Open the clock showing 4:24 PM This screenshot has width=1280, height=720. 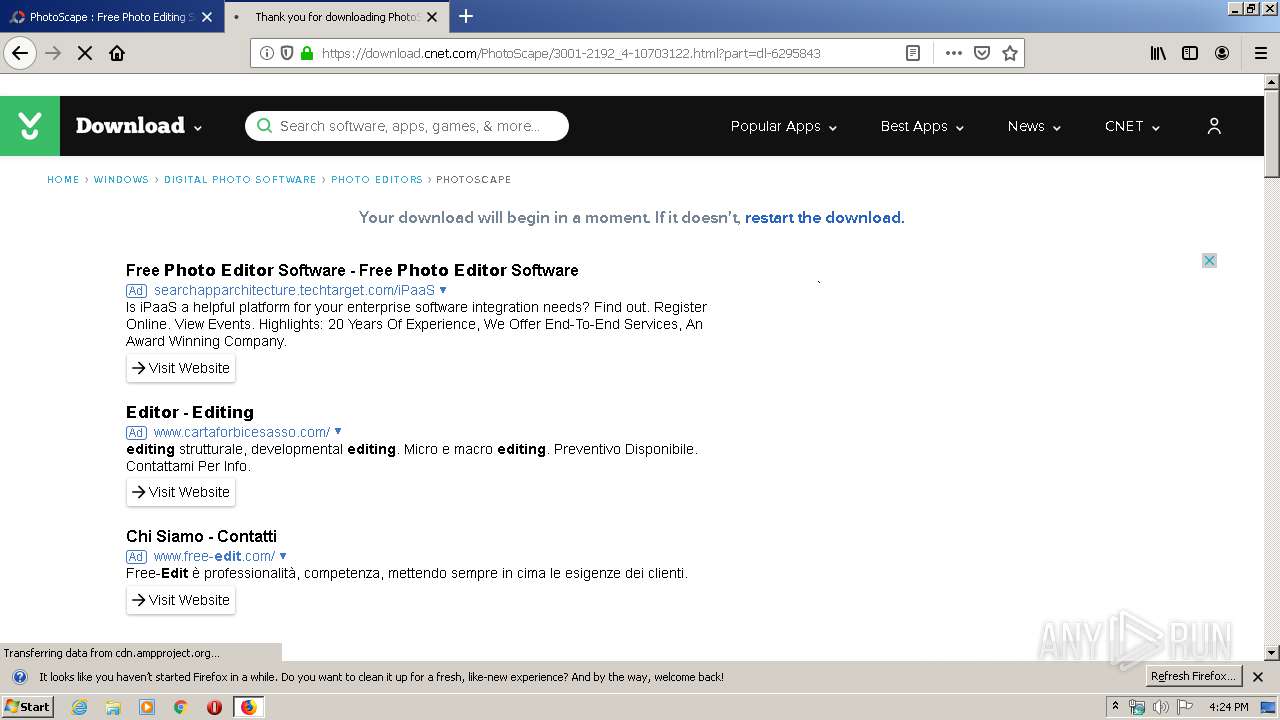[x=1229, y=707]
